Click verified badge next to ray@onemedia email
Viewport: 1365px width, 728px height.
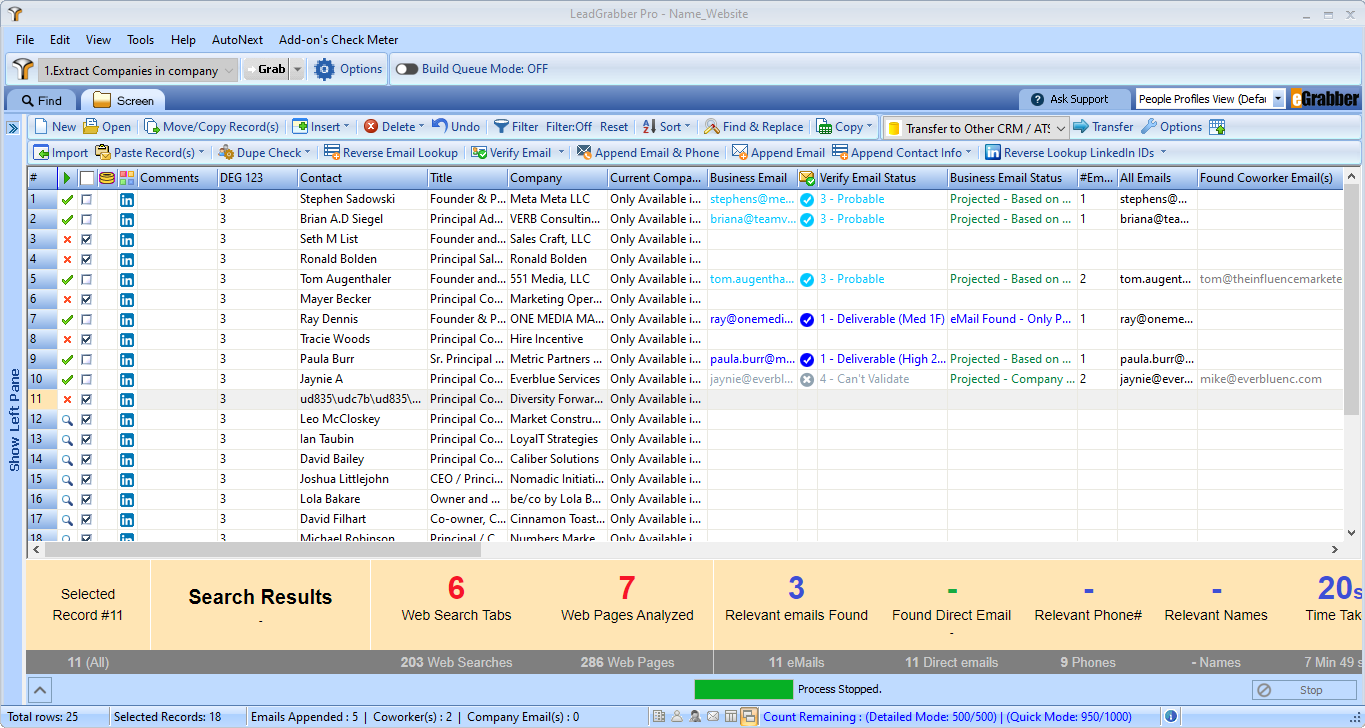tap(807, 319)
